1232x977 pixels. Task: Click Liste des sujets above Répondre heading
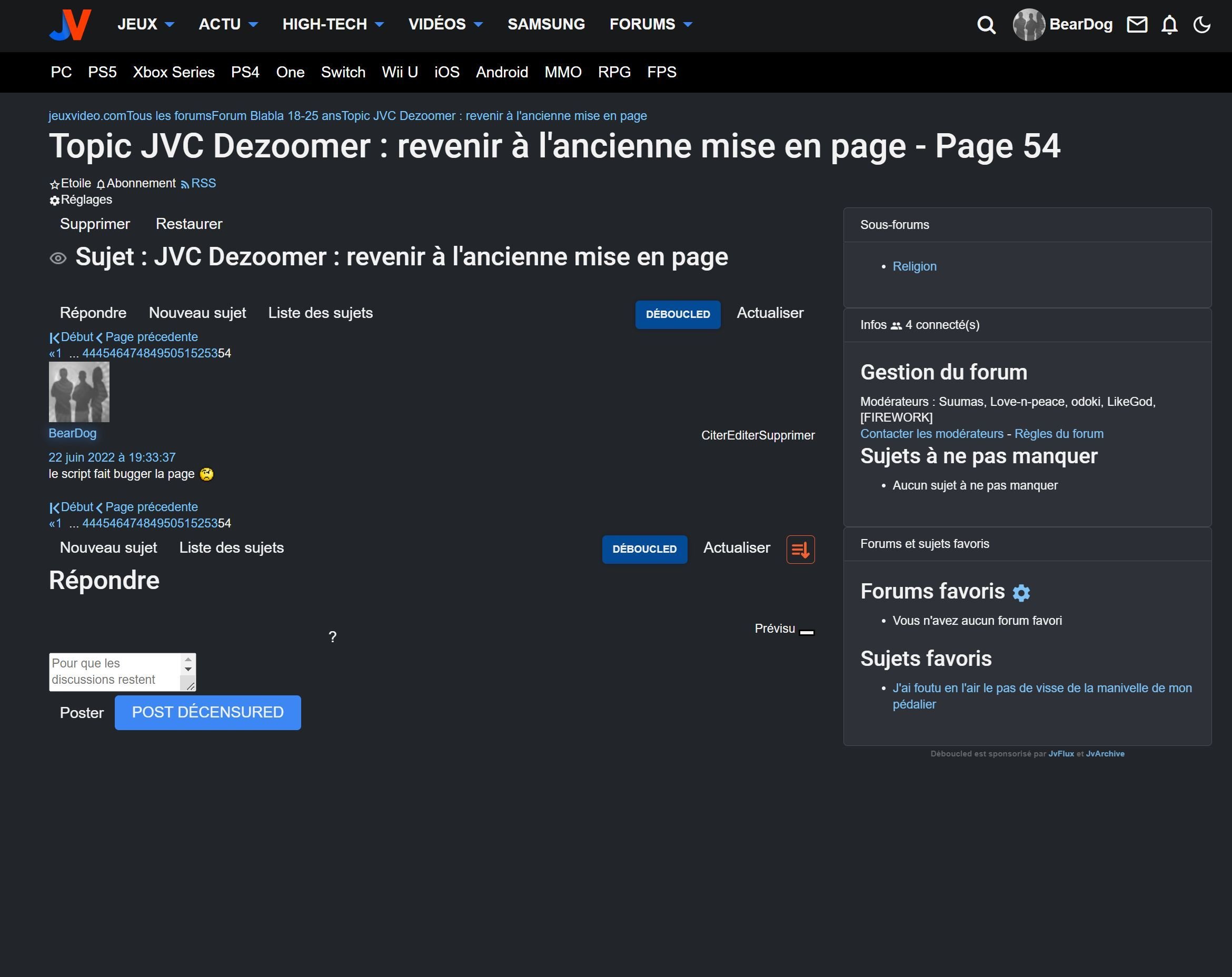coord(232,548)
